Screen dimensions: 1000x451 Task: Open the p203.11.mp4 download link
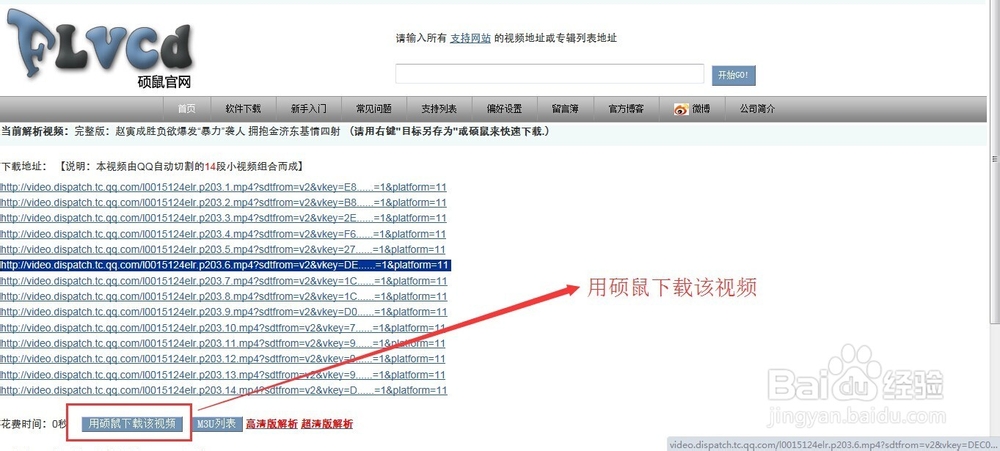point(223,344)
